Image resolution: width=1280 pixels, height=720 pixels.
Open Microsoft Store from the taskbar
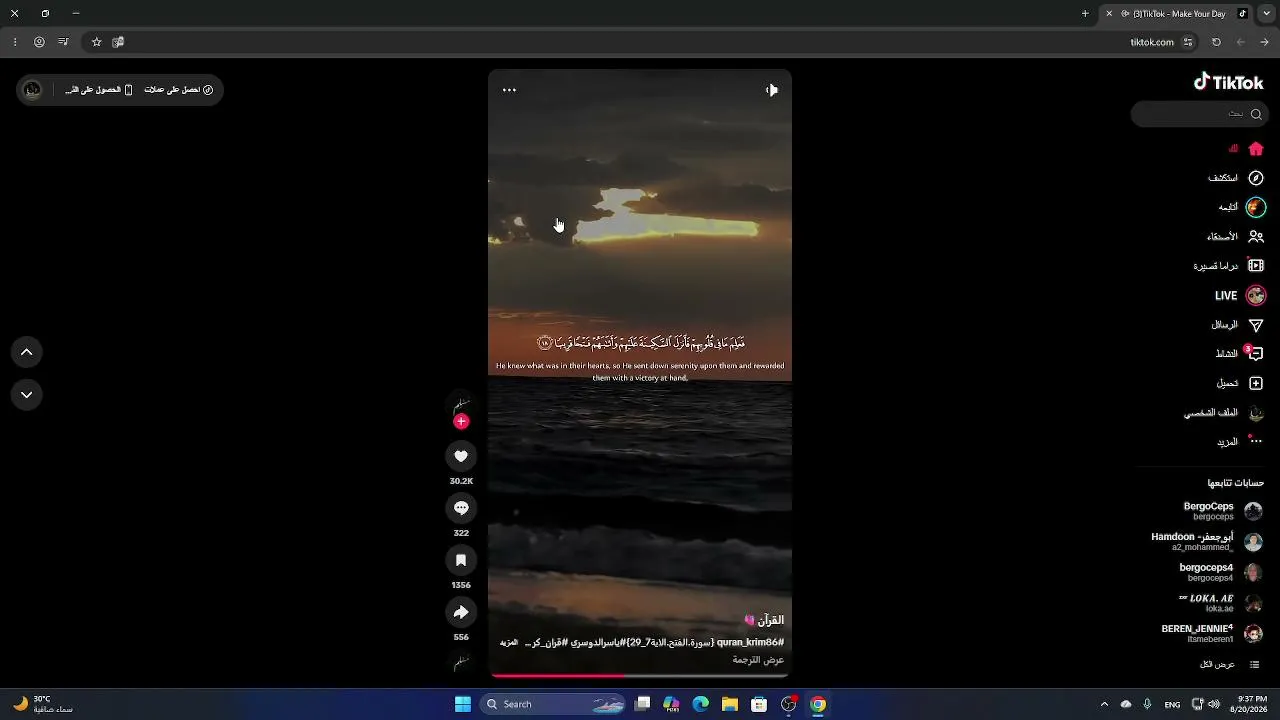(x=759, y=704)
